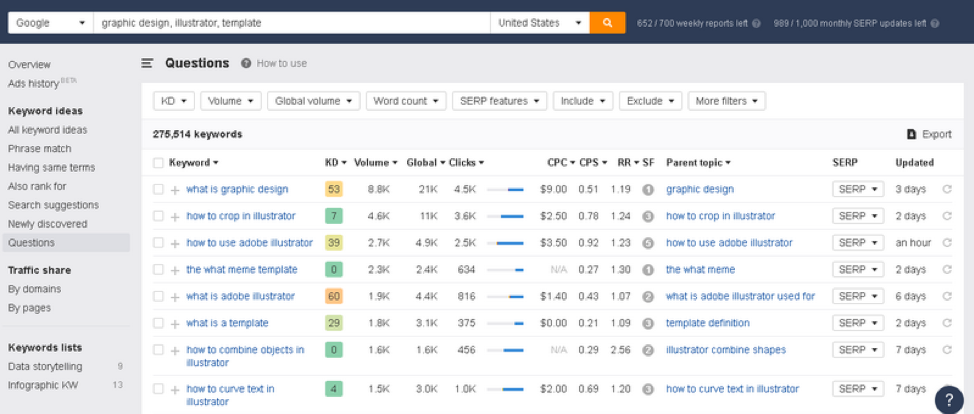Select checkbox for 'the what meme template'
The height and width of the screenshot is (414, 974).
(158, 270)
